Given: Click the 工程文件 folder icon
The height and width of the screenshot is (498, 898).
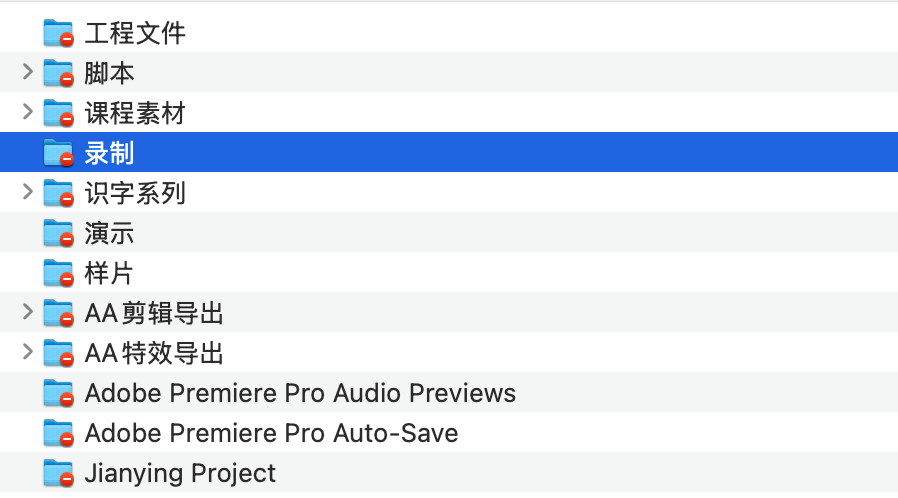Looking at the screenshot, I should click(58, 33).
